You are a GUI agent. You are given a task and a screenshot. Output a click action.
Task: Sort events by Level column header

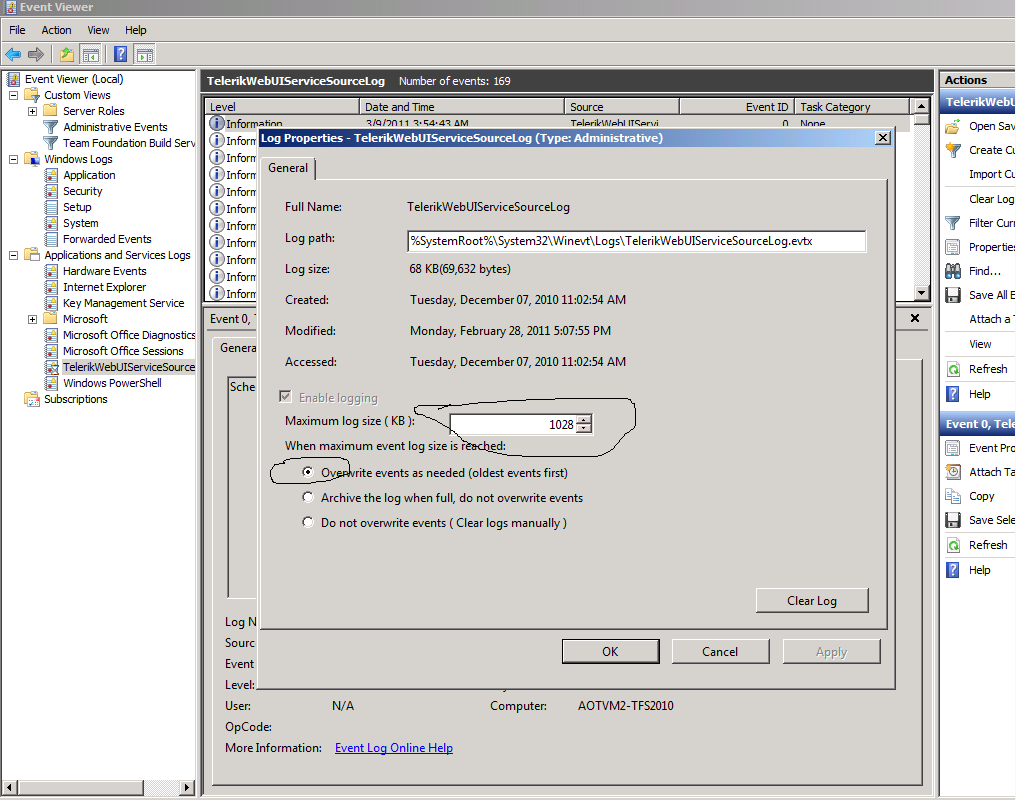[283, 107]
